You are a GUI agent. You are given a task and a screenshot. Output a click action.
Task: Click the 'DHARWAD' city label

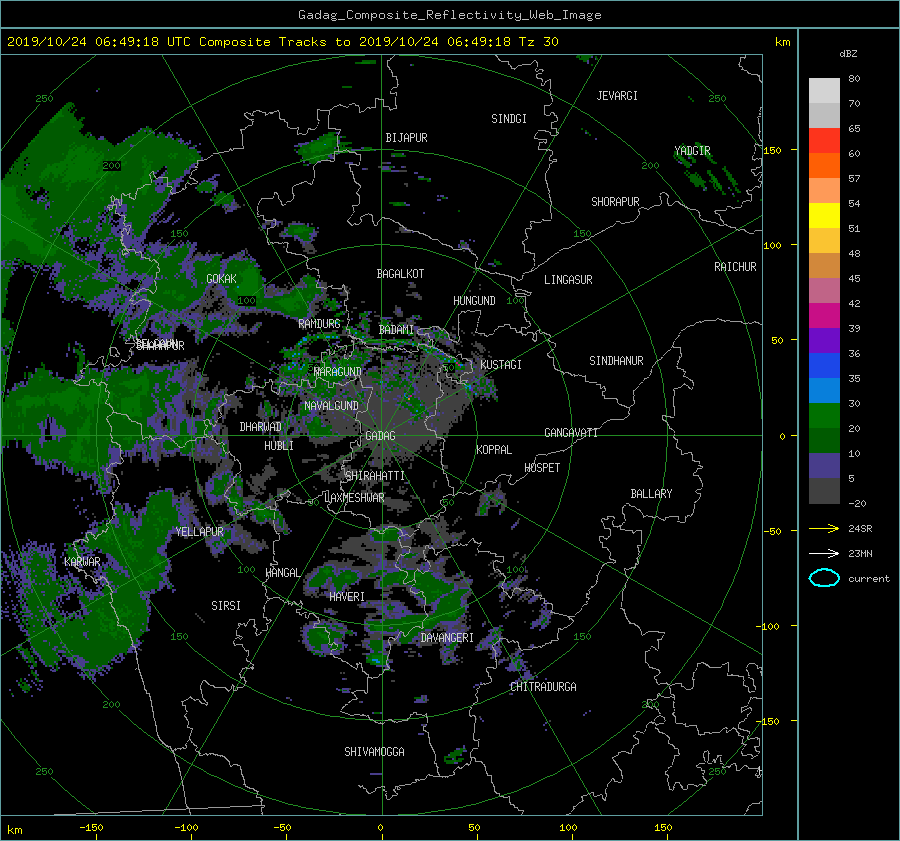coord(261,427)
